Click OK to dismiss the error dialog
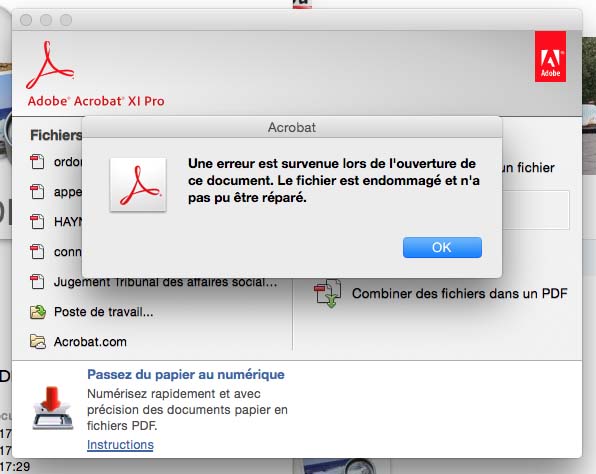This screenshot has width=596, height=474. pyautogui.click(x=442, y=247)
